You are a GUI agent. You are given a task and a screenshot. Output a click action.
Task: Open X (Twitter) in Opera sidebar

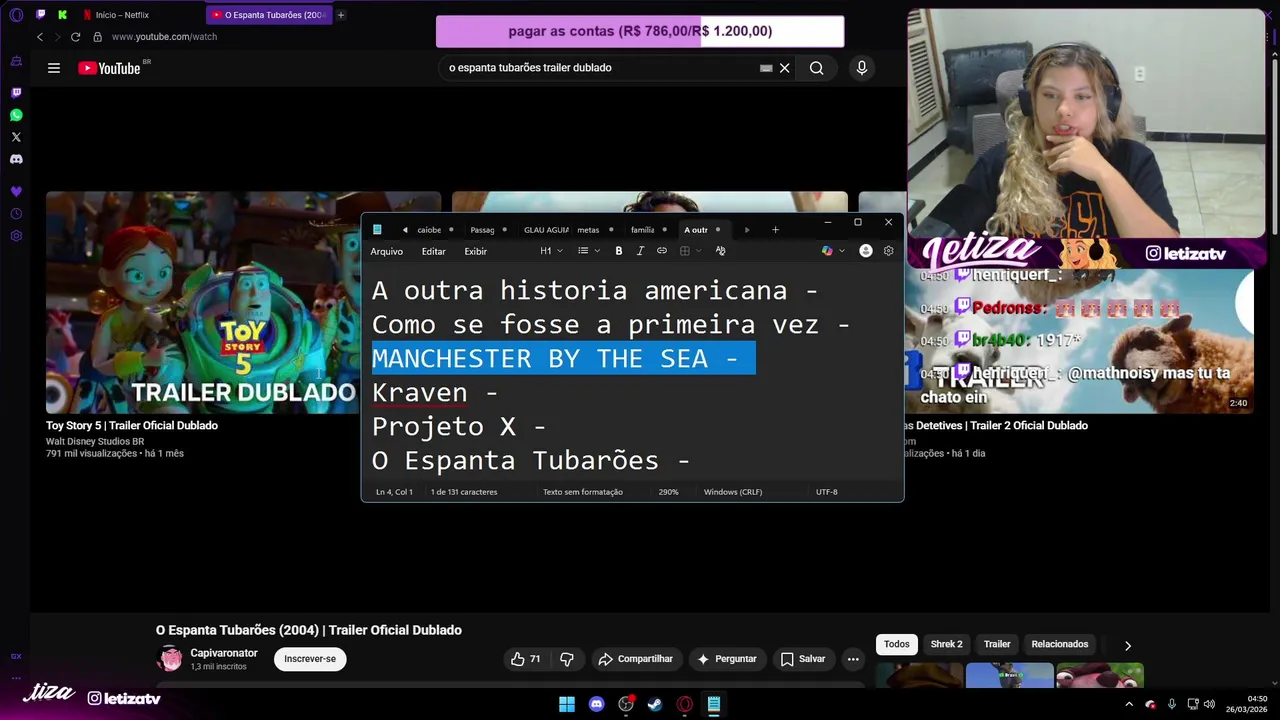pos(16,137)
